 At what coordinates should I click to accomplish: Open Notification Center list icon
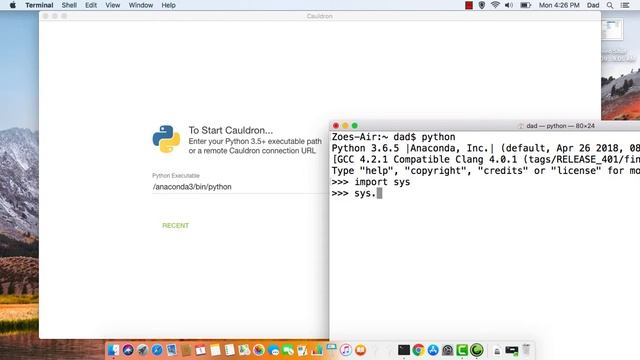pos(625,5)
